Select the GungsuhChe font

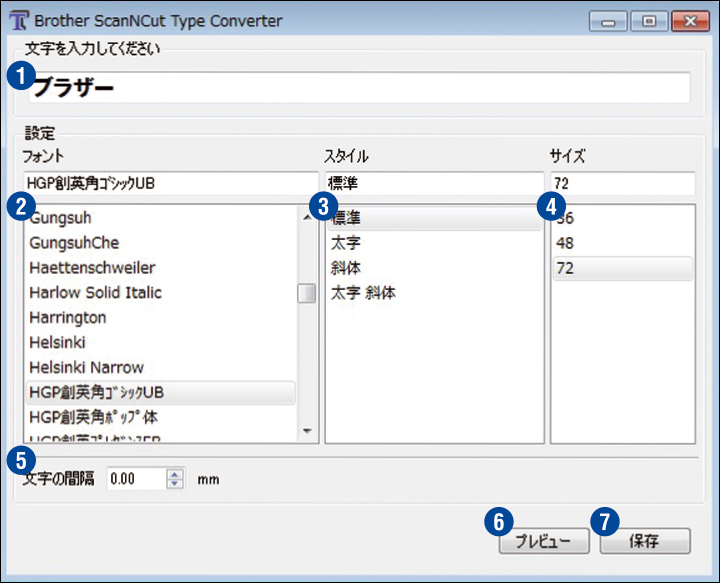click(x=160, y=242)
